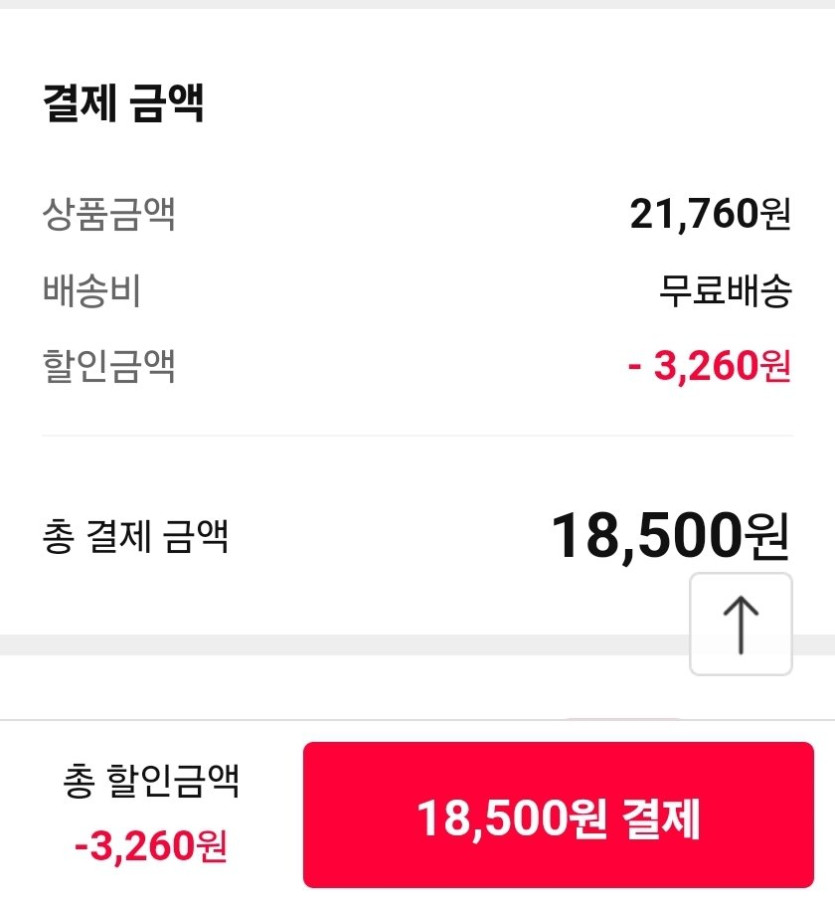Click the 원 unit after large 18,500
The image size is (835, 907).
point(766,538)
